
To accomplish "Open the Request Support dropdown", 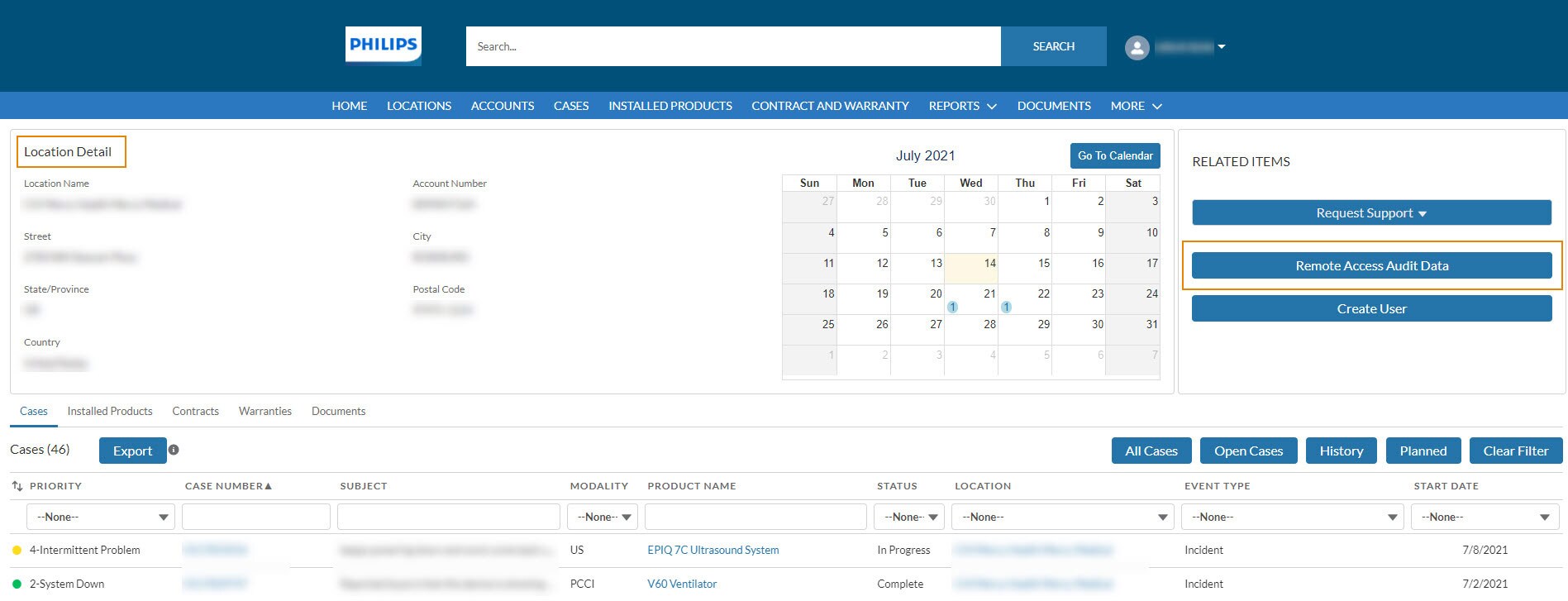I will (x=1370, y=212).
